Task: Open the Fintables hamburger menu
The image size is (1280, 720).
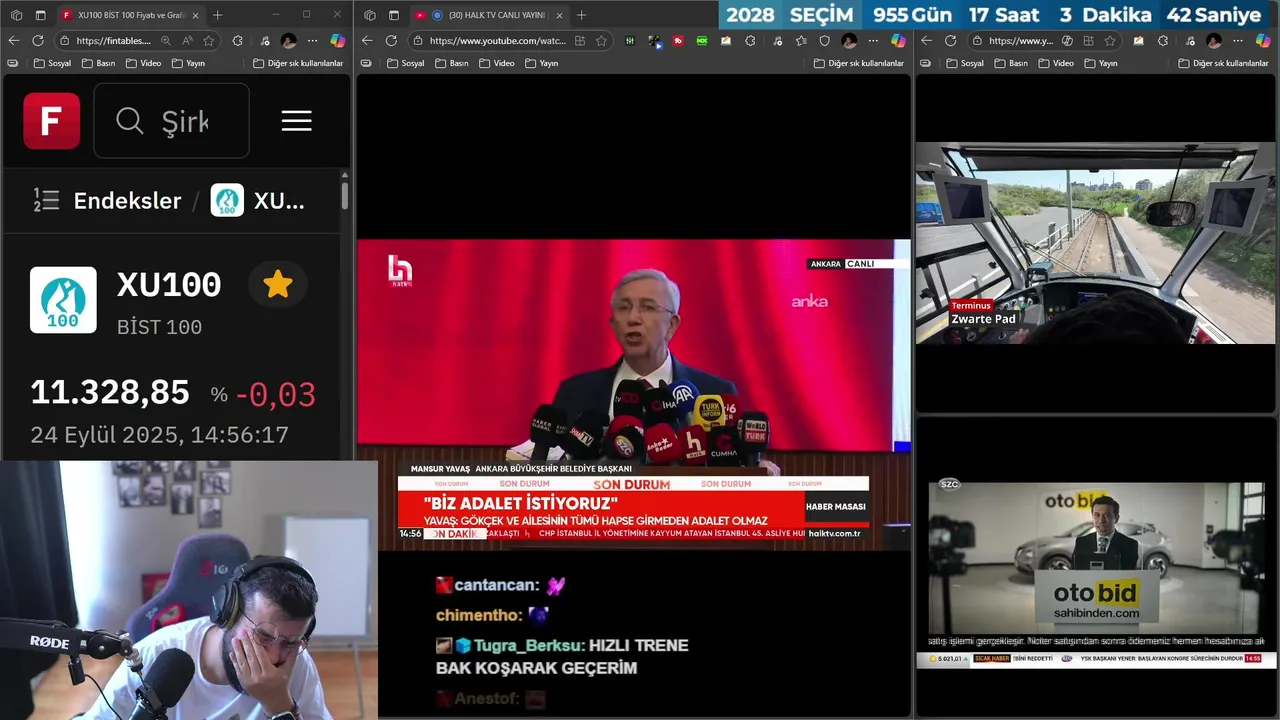Action: coord(296,121)
